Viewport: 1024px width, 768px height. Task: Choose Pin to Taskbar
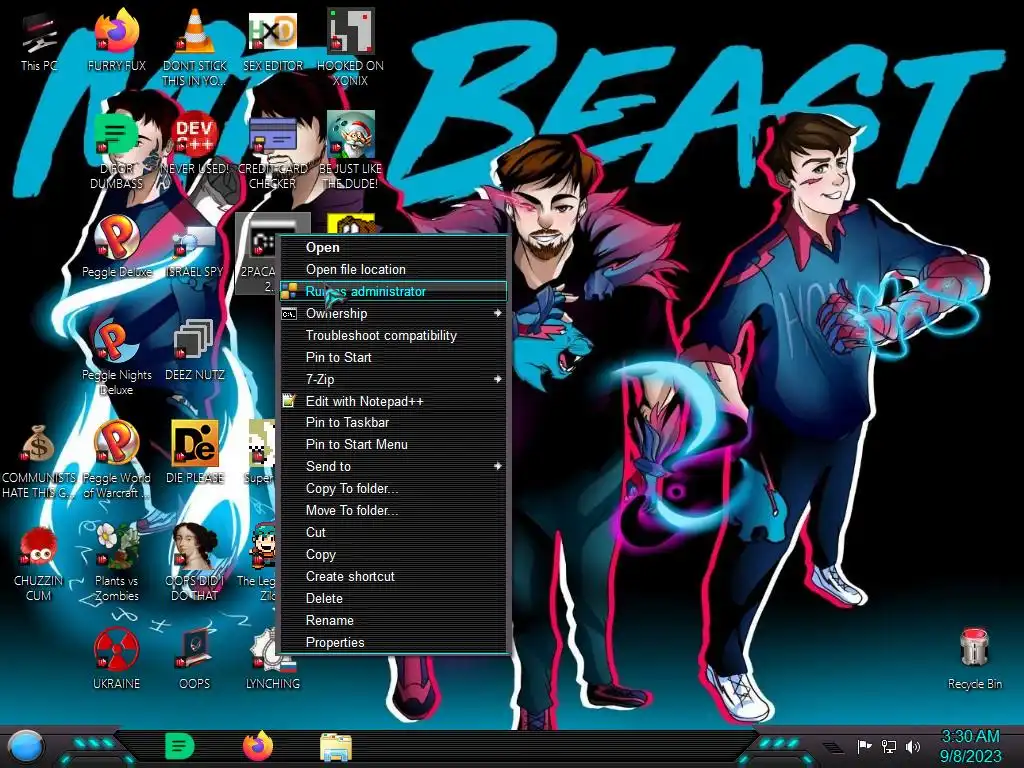click(x=394, y=423)
